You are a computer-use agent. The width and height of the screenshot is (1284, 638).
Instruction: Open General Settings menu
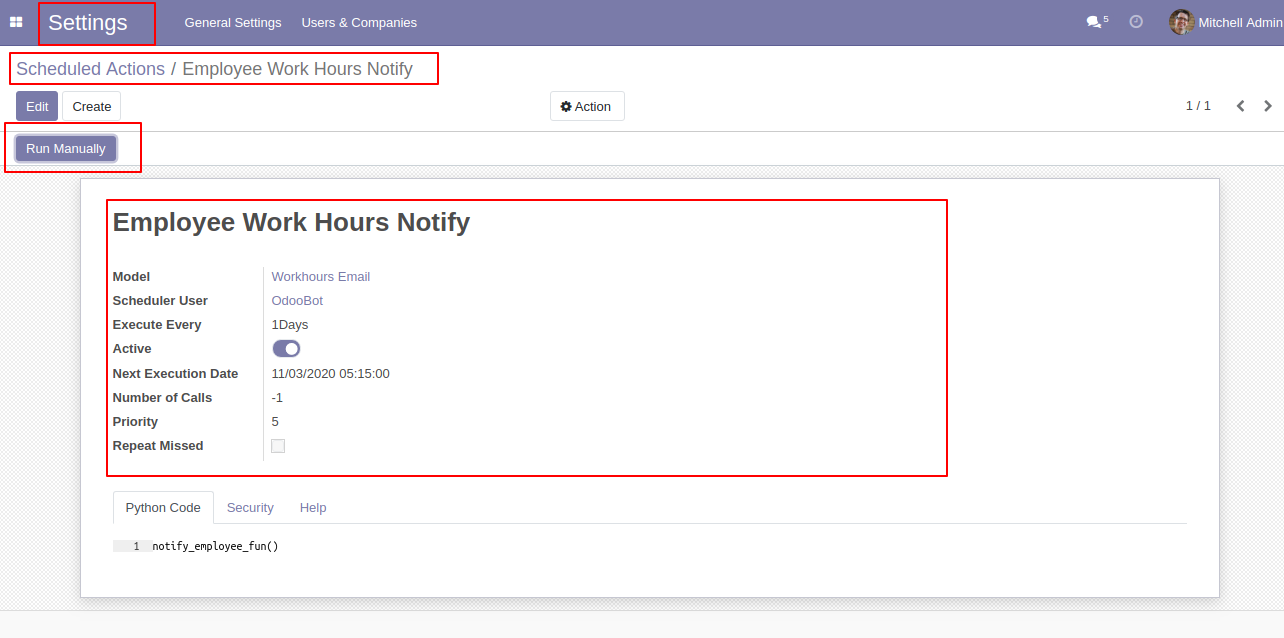pos(233,22)
